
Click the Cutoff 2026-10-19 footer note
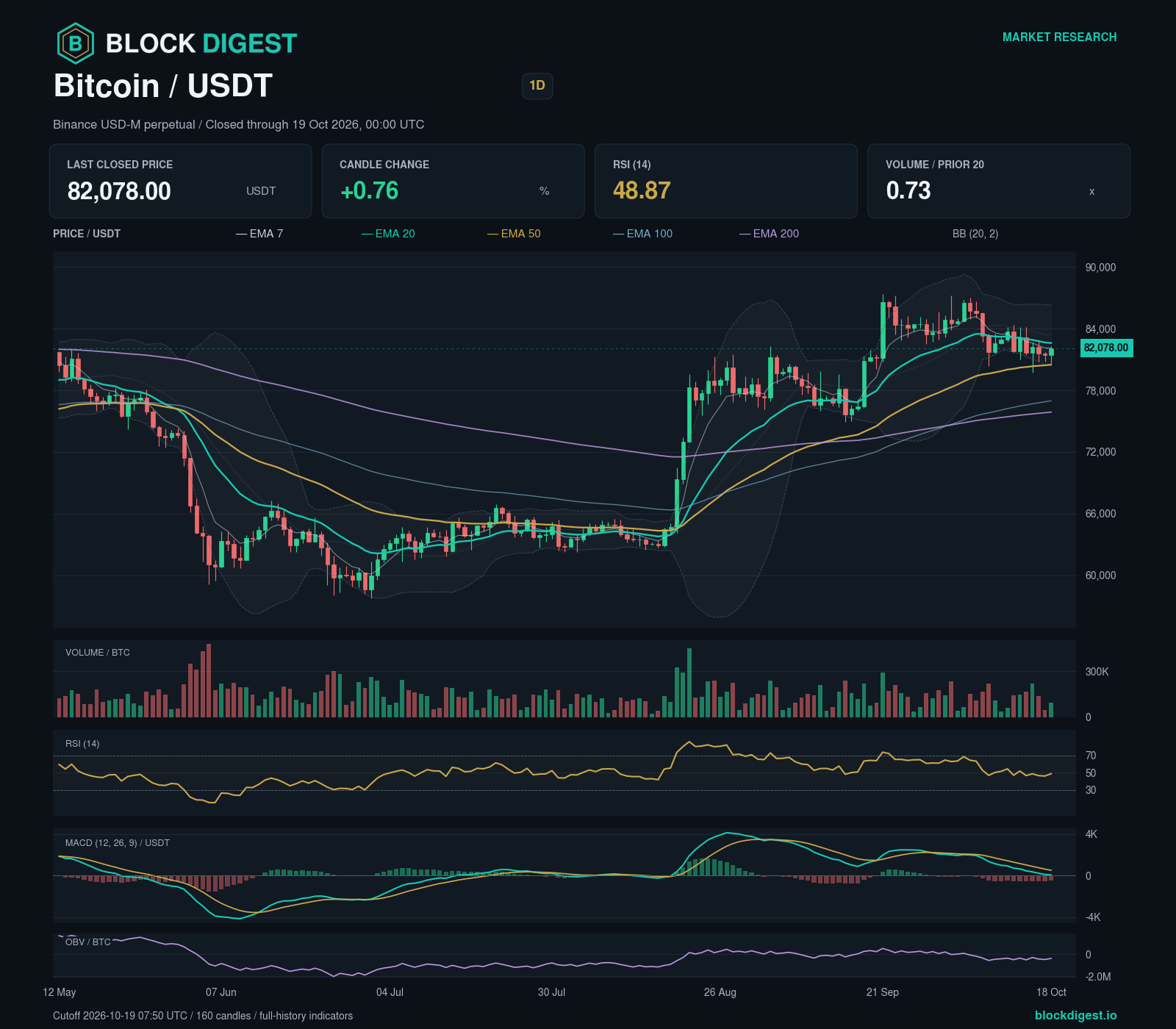pyautogui.click(x=203, y=1016)
